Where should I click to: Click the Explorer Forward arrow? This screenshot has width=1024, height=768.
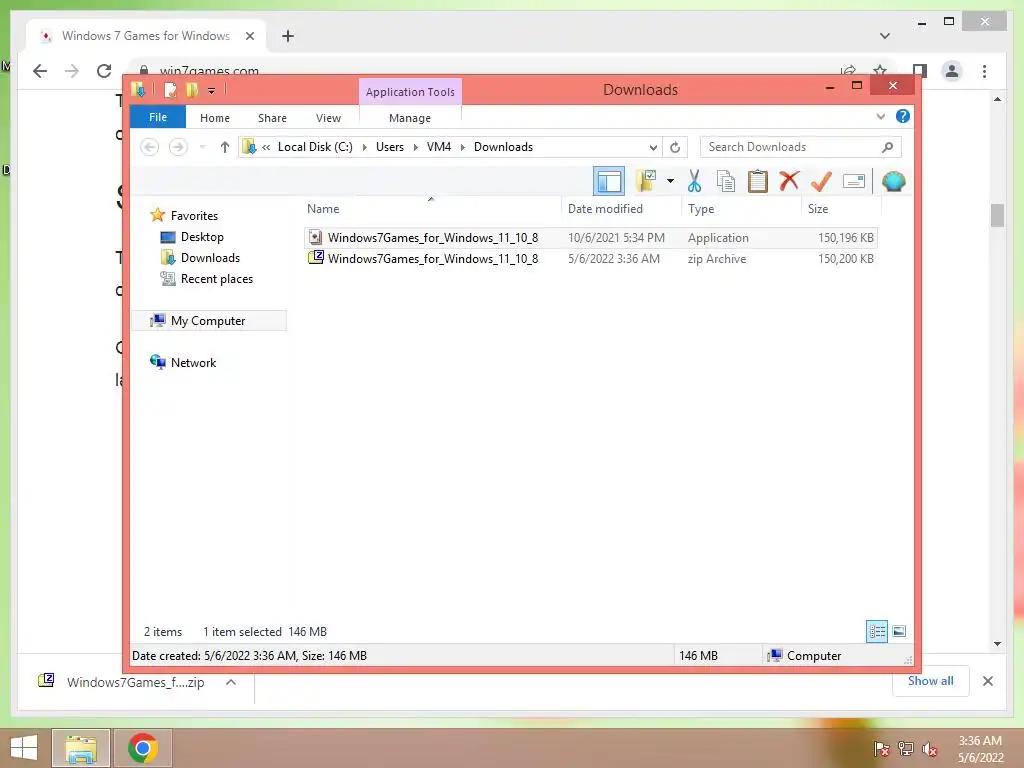pyautogui.click(x=178, y=147)
